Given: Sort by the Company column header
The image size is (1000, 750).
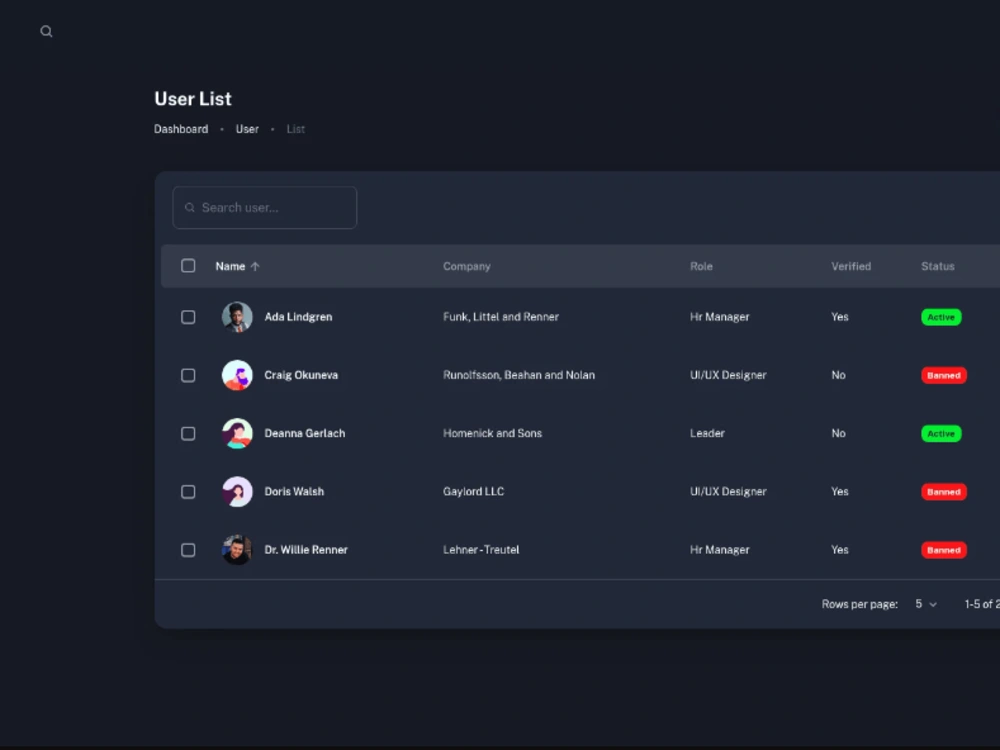Looking at the screenshot, I should click(467, 267).
